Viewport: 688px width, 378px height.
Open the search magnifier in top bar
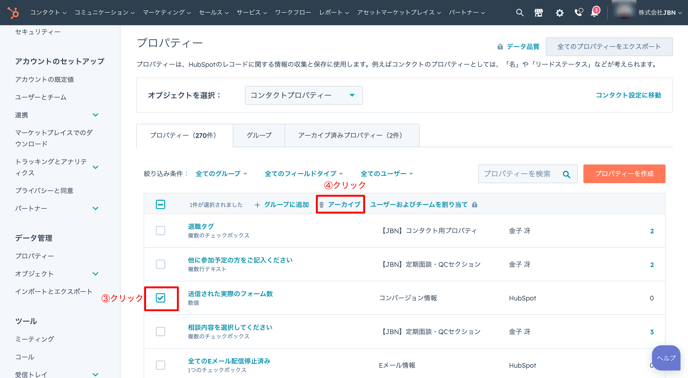(520, 13)
